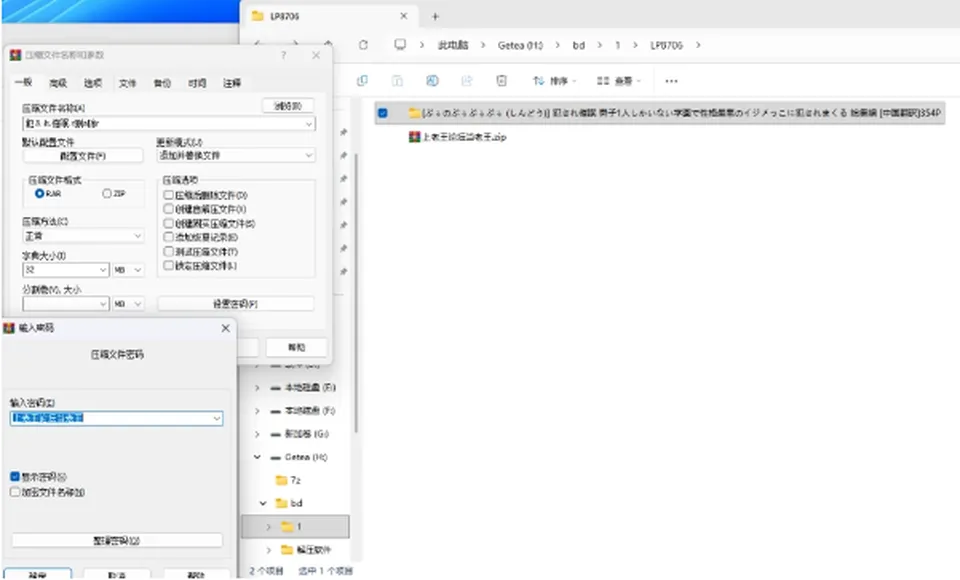Image resolution: width=960 pixels, height=580 pixels.
Task: Click the 7z folder icon in tree
Action: coord(281,480)
